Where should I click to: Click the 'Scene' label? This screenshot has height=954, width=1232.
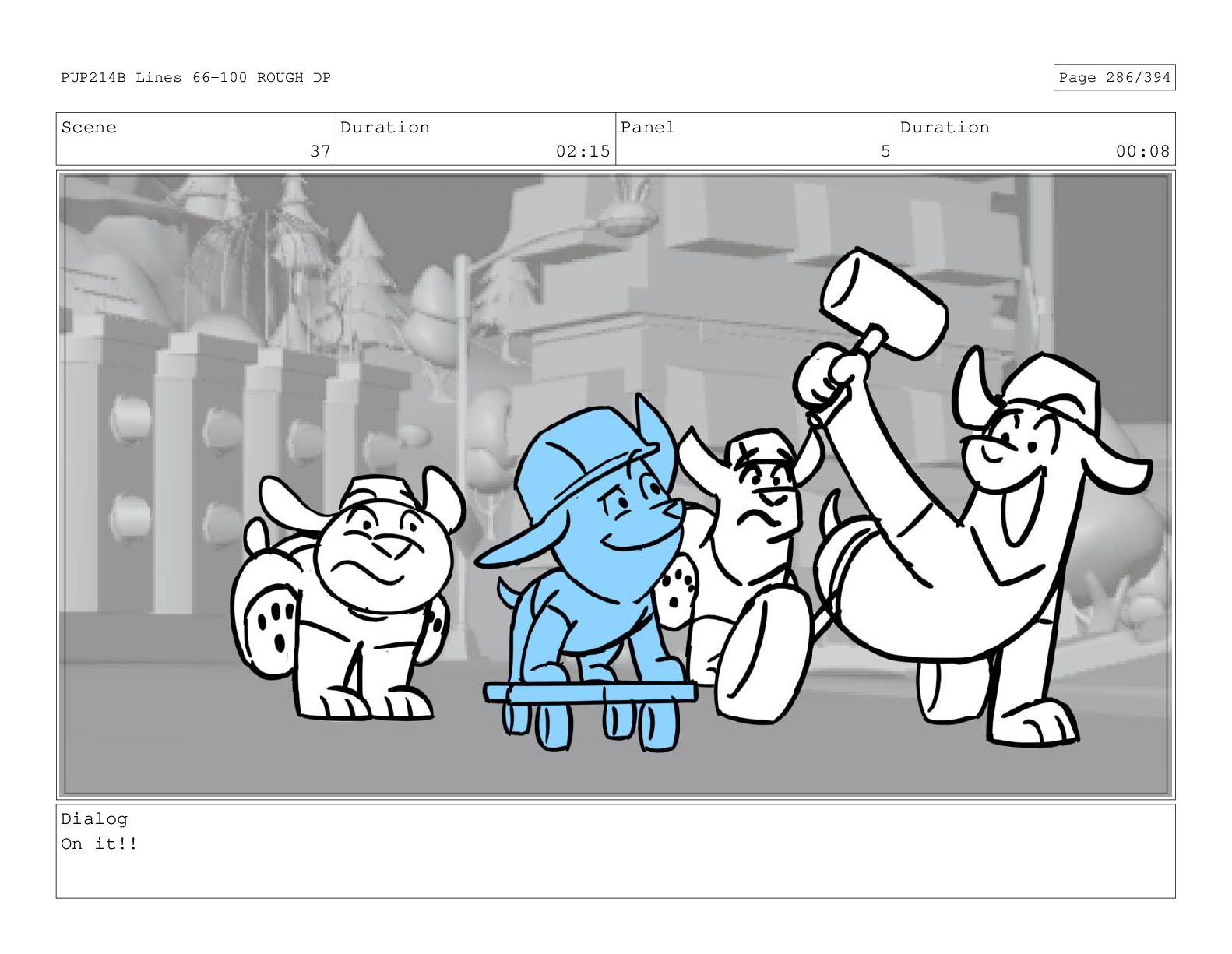[x=89, y=127]
